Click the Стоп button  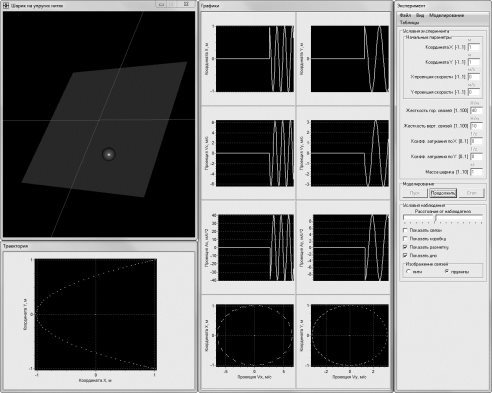tap(471, 193)
